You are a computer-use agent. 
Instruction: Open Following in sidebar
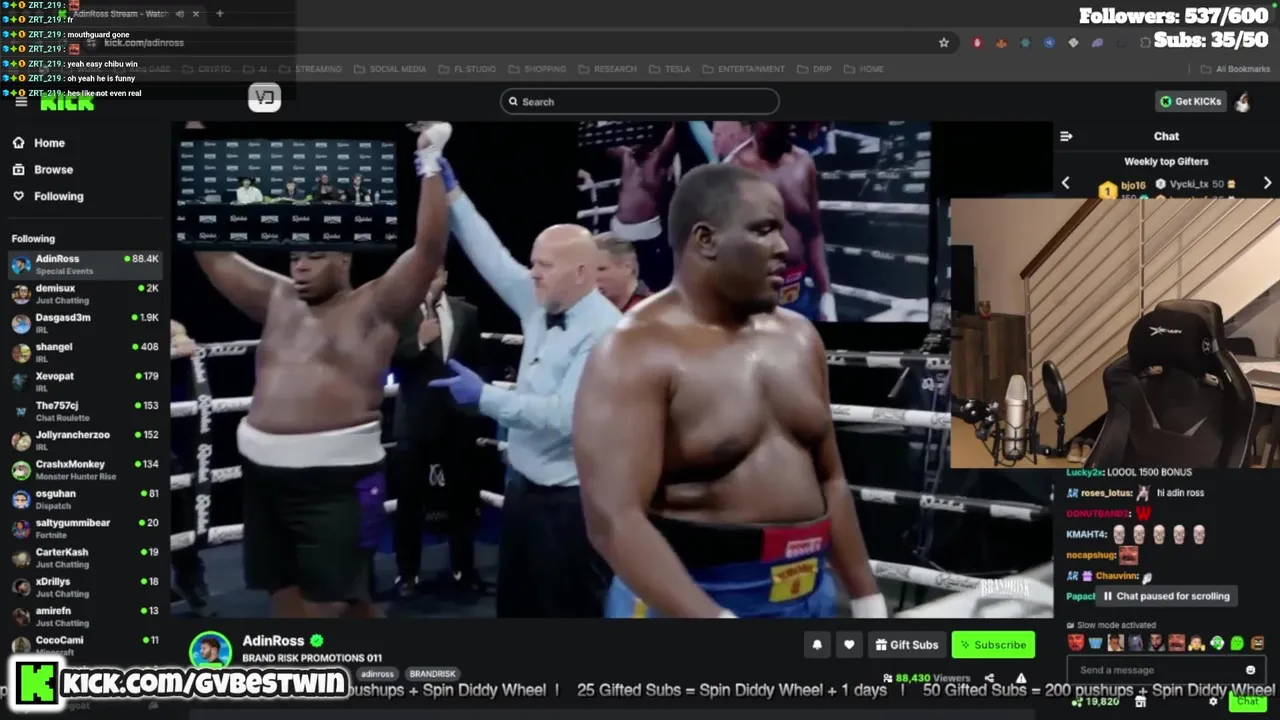[x=48, y=196]
